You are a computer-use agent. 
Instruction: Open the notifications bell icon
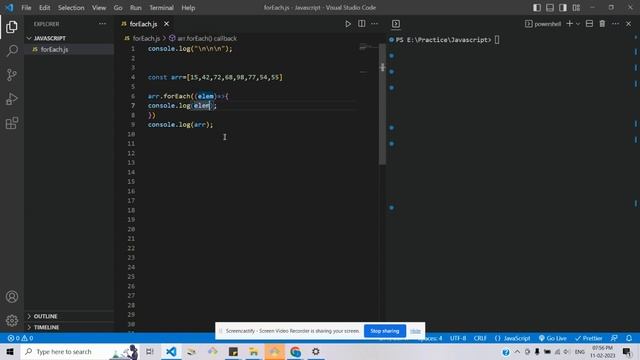tap(629, 338)
